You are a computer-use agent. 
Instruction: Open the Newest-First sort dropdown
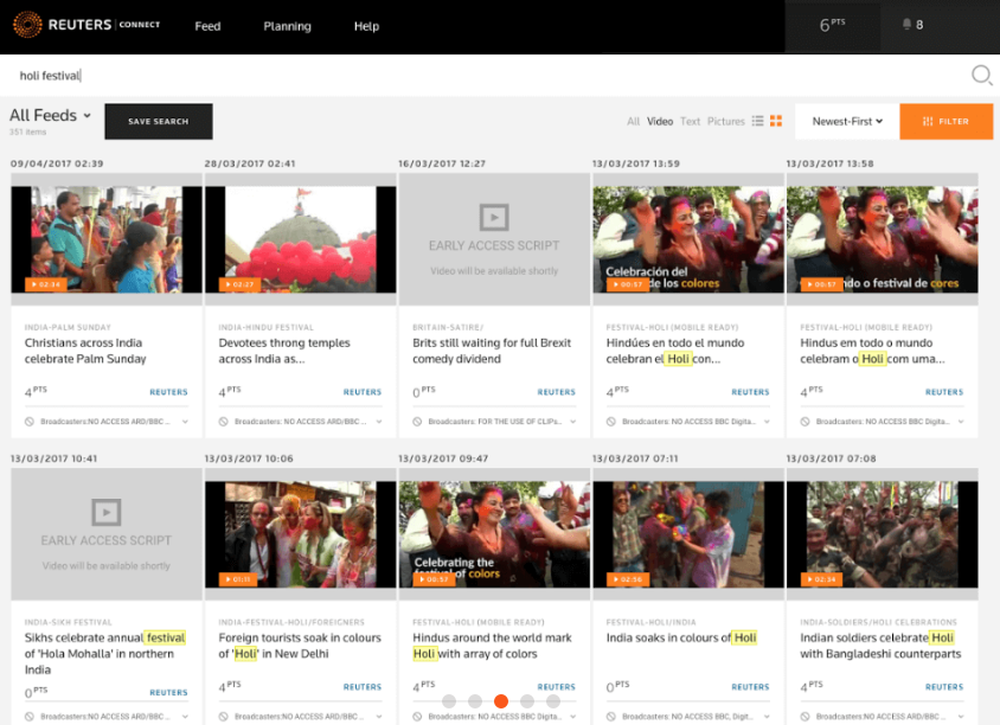[x=847, y=121]
